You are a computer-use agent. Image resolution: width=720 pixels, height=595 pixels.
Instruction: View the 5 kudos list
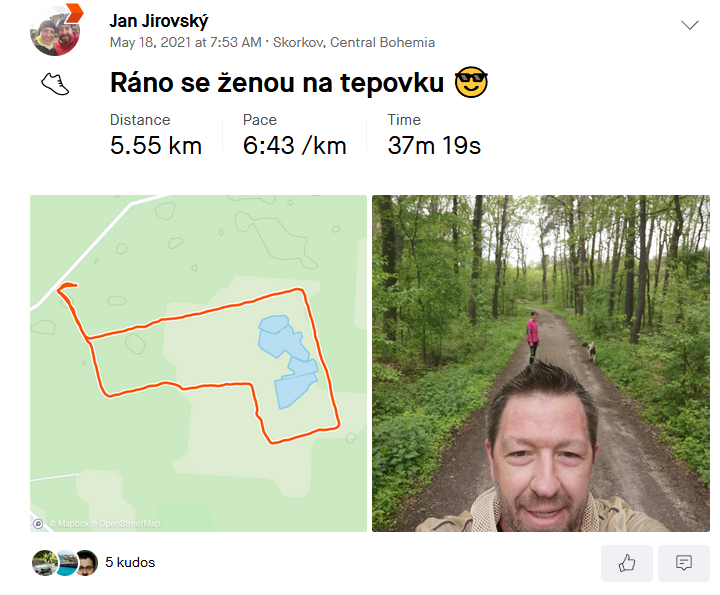[130, 562]
